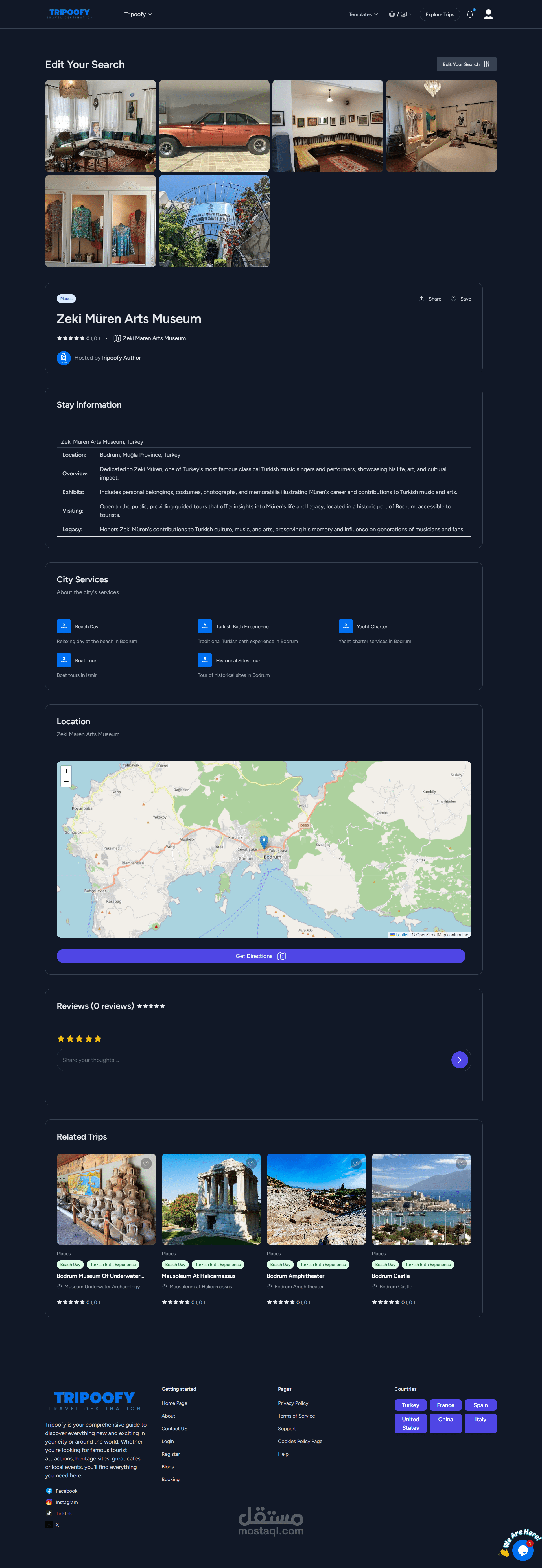Submit review with arrow button

[x=459, y=1060]
